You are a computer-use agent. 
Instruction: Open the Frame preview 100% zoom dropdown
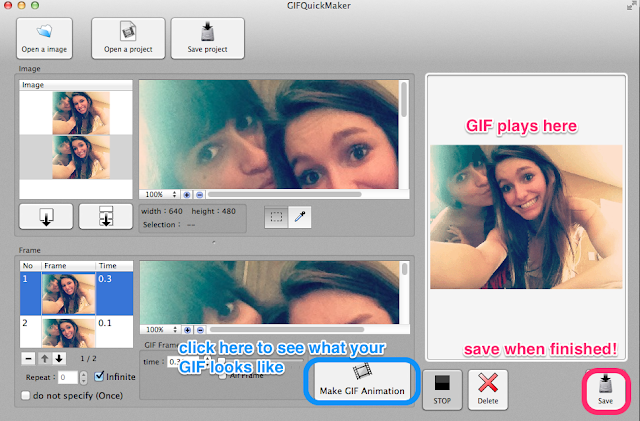pyautogui.click(x=163, y=330)
